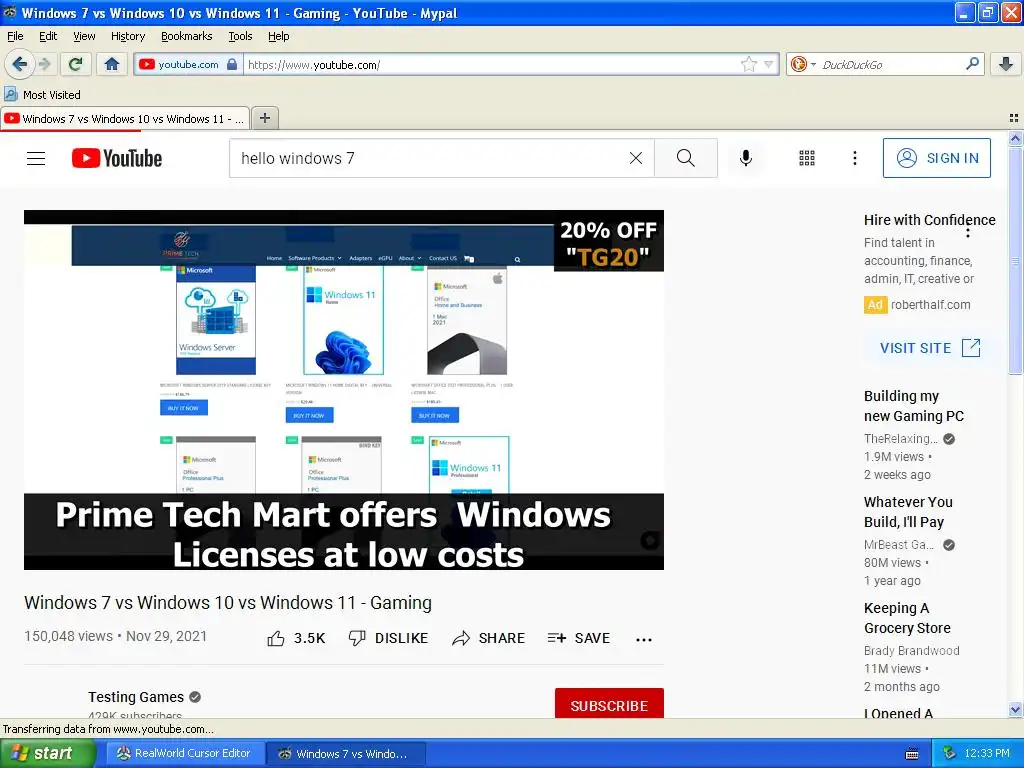Viewport: 1024px width, 768px height.
Task: Click the vertical scrollbar thumb
Action: 1015,261
